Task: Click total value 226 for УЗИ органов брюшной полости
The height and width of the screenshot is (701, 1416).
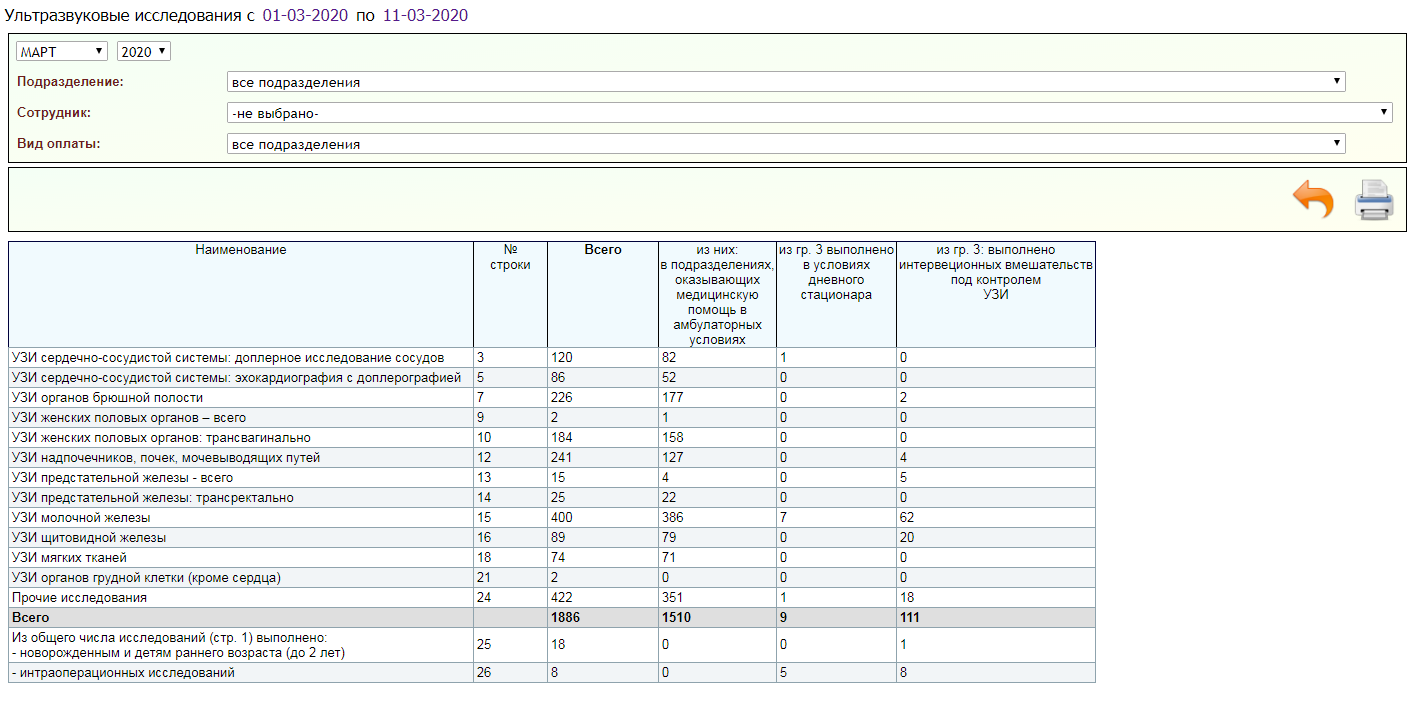Action: tap(562, 398)
